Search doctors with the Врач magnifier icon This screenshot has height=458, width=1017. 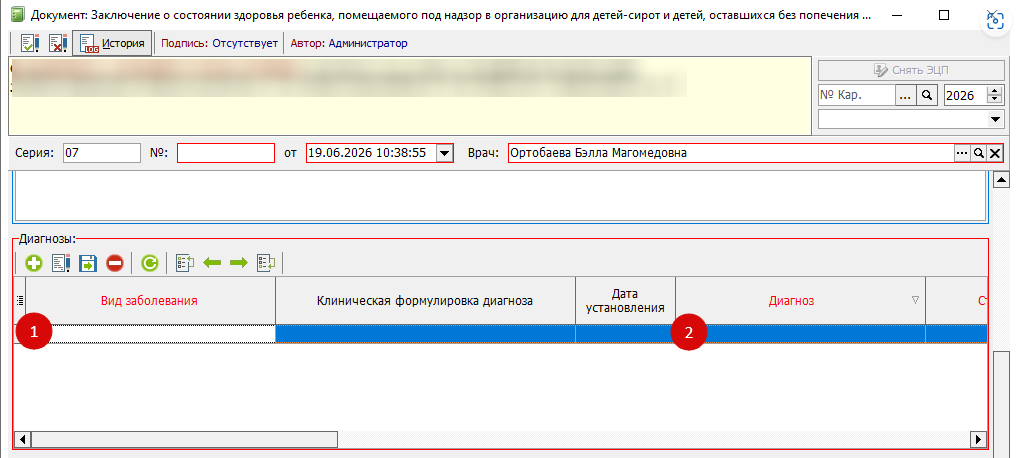pyautogui.click(x=978, y=153)
